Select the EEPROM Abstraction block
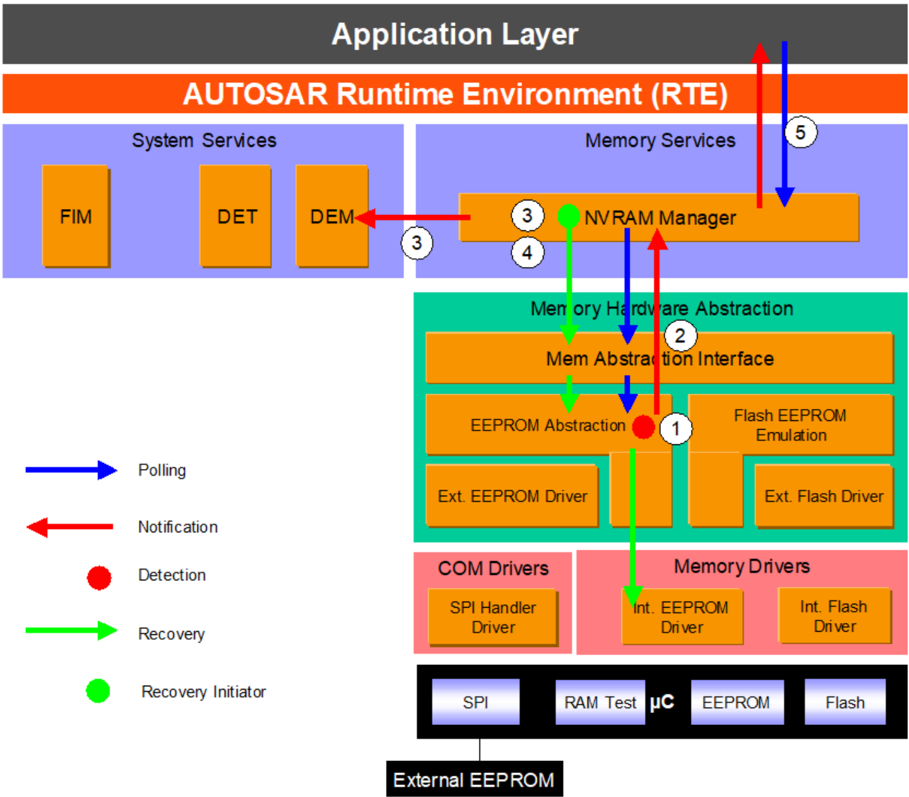The image size is (909, 797). (x=548, y=425)
